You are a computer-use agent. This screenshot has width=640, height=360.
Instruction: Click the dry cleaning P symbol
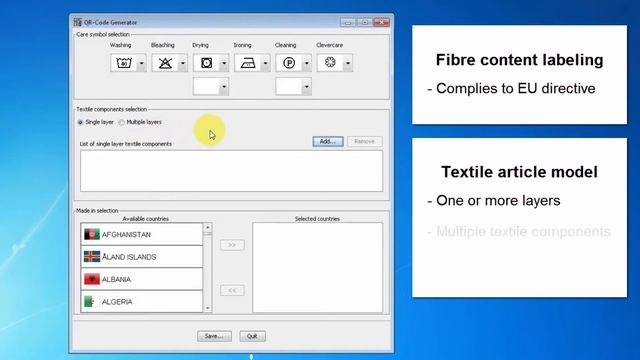tap(289, 63)
